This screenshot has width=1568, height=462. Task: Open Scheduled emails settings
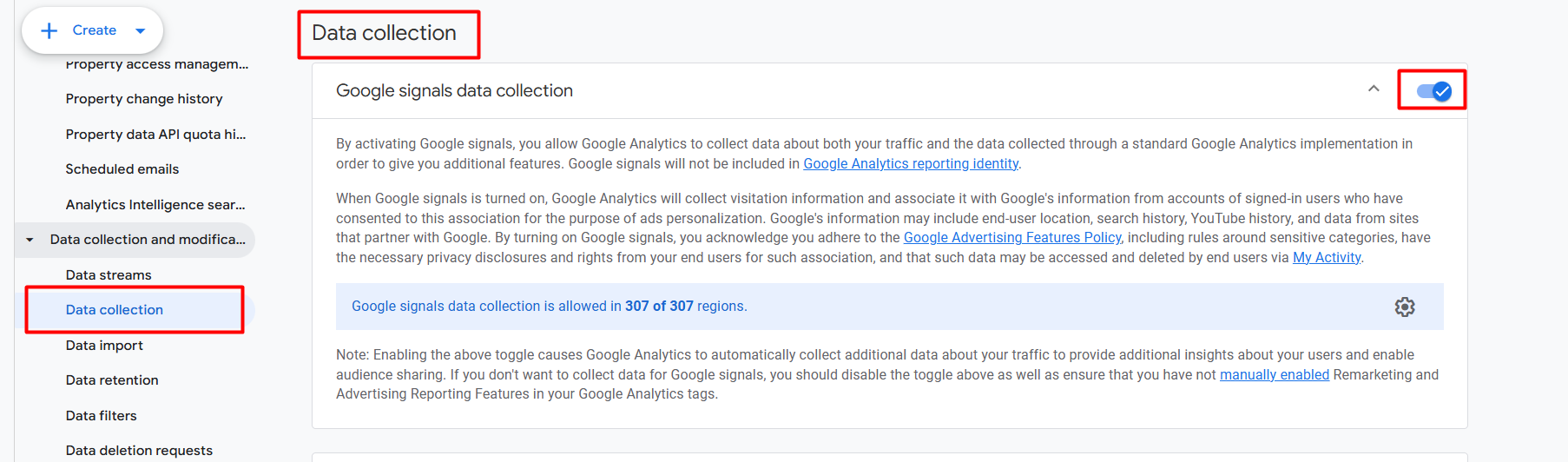(x=122, y=169)
